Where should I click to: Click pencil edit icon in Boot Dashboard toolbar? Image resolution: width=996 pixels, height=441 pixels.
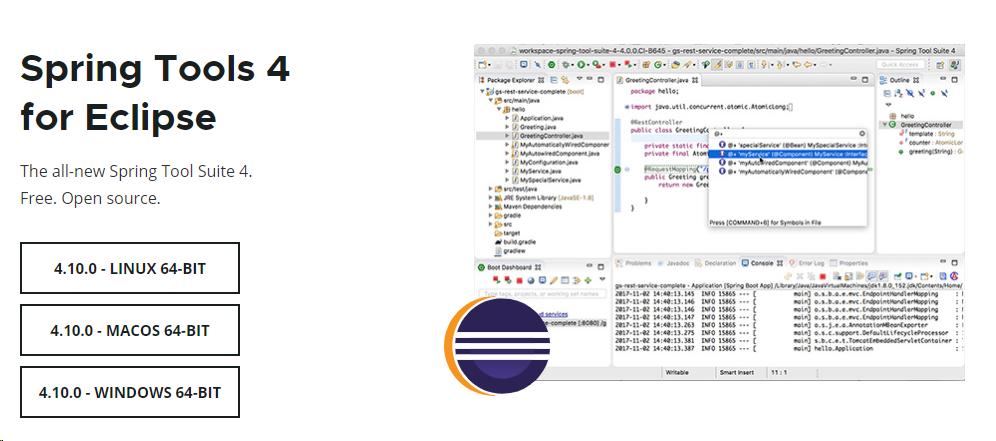click(x=554, y=280)
